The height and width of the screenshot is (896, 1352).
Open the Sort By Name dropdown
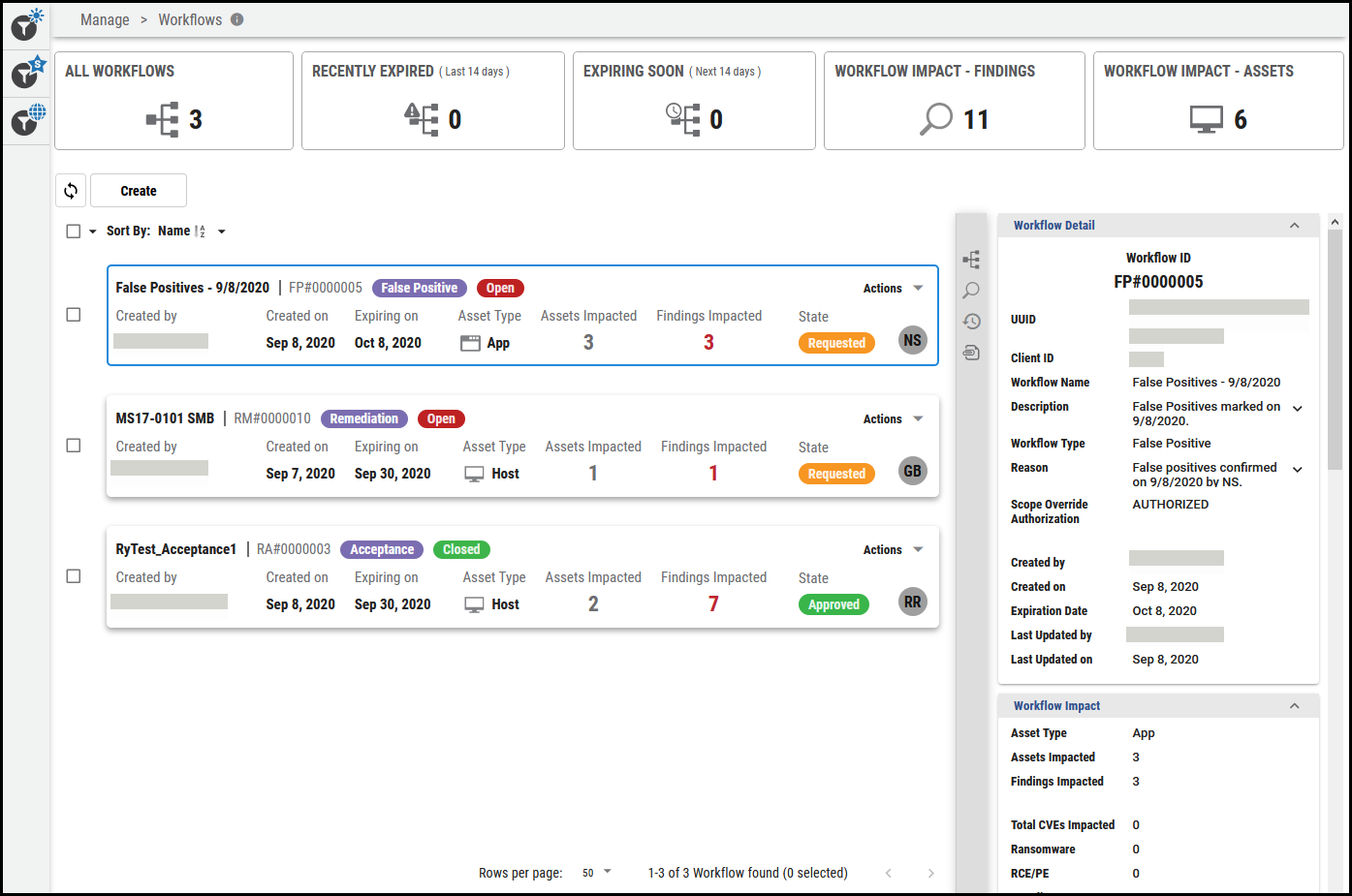coord(221,231)
